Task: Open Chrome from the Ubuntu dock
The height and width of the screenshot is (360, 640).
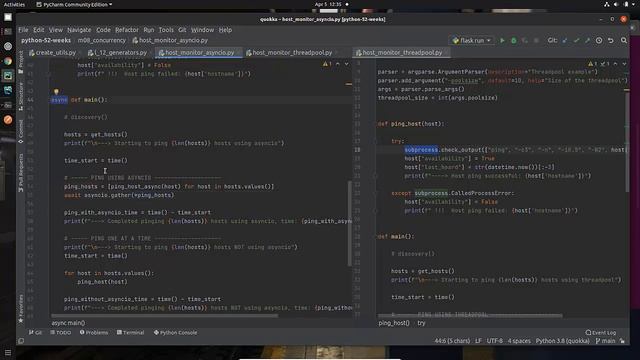Action: [8, 61]
